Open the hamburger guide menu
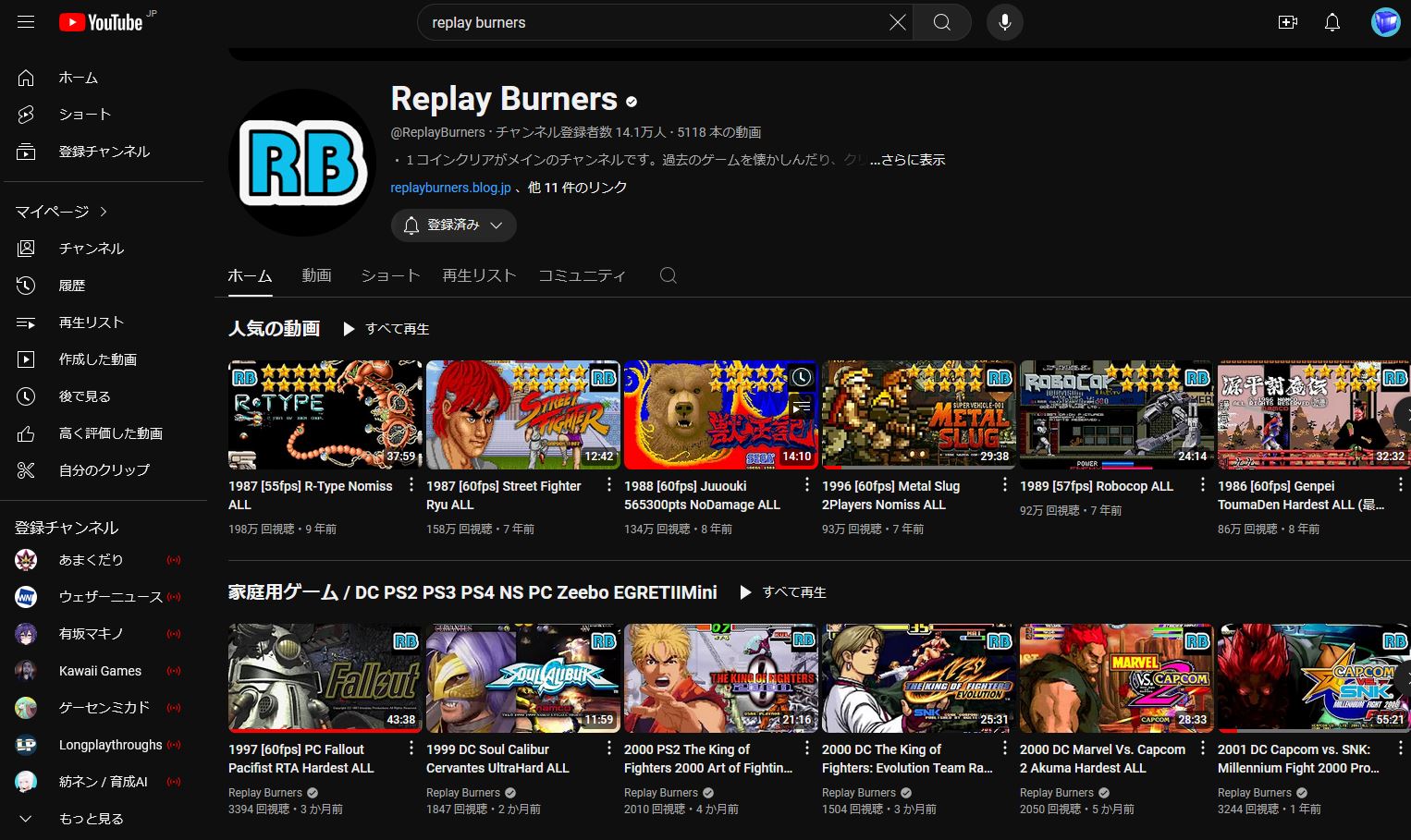The height and width of the screenshot is (840, 1411). click(26, 22)
